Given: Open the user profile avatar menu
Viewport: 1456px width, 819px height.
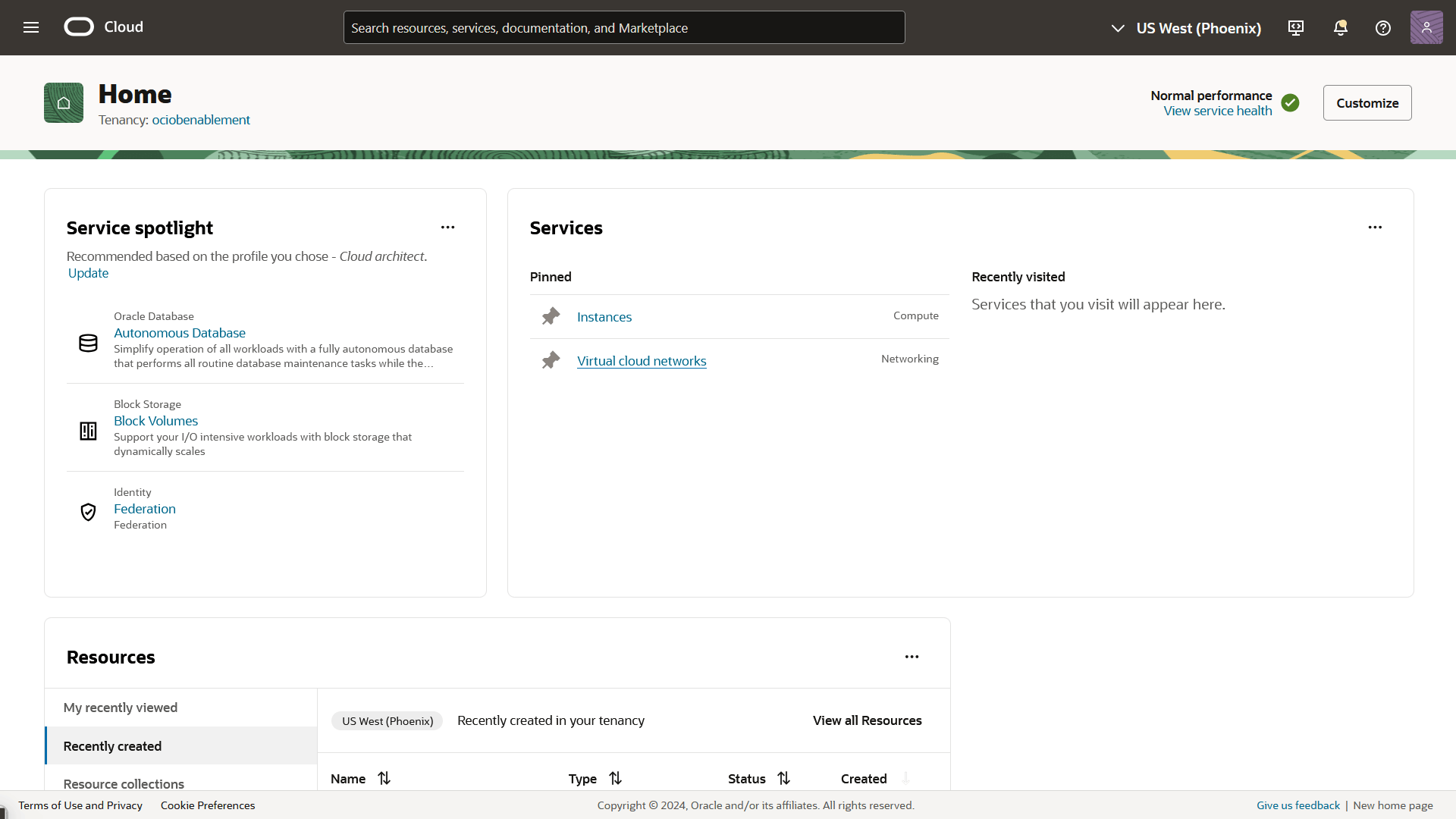Looking at the screenshot, I should (x=1426, y=27).
